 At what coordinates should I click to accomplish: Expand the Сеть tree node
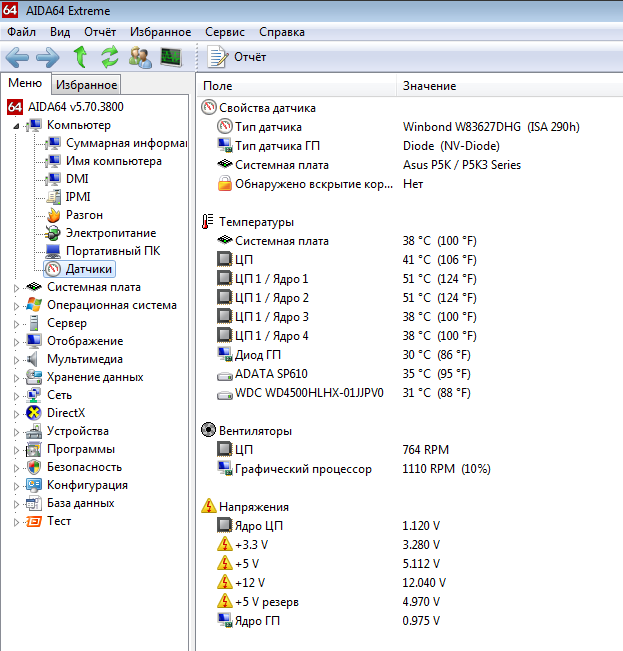(16, 395)
